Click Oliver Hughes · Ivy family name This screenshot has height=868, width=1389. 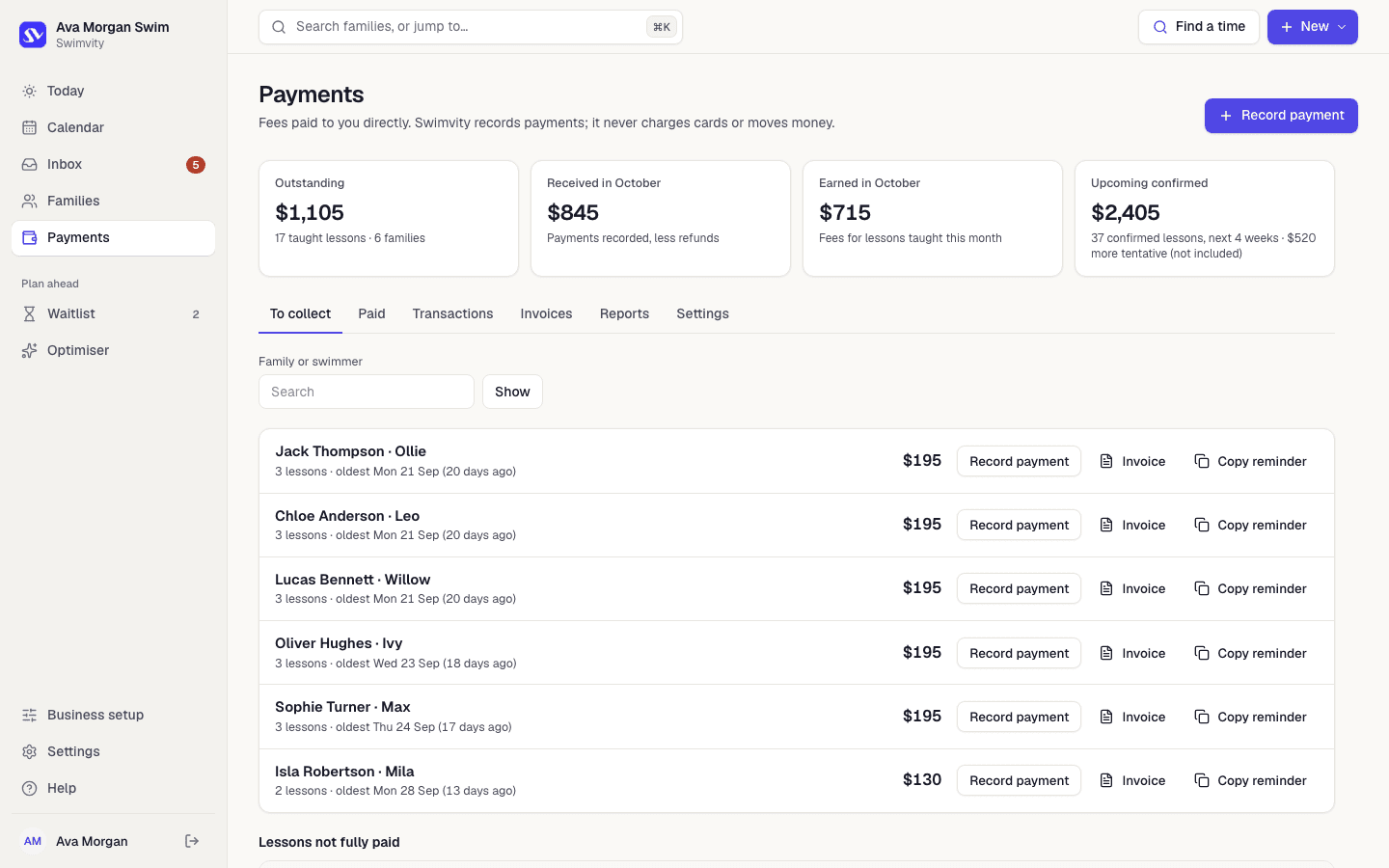pos(339,643)
